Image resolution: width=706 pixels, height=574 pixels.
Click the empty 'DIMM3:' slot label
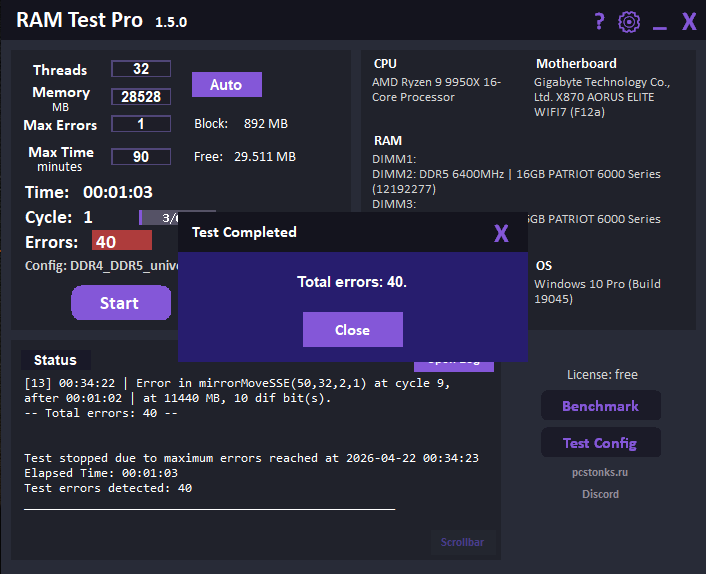pyautogui.click(x=394, y=204)
